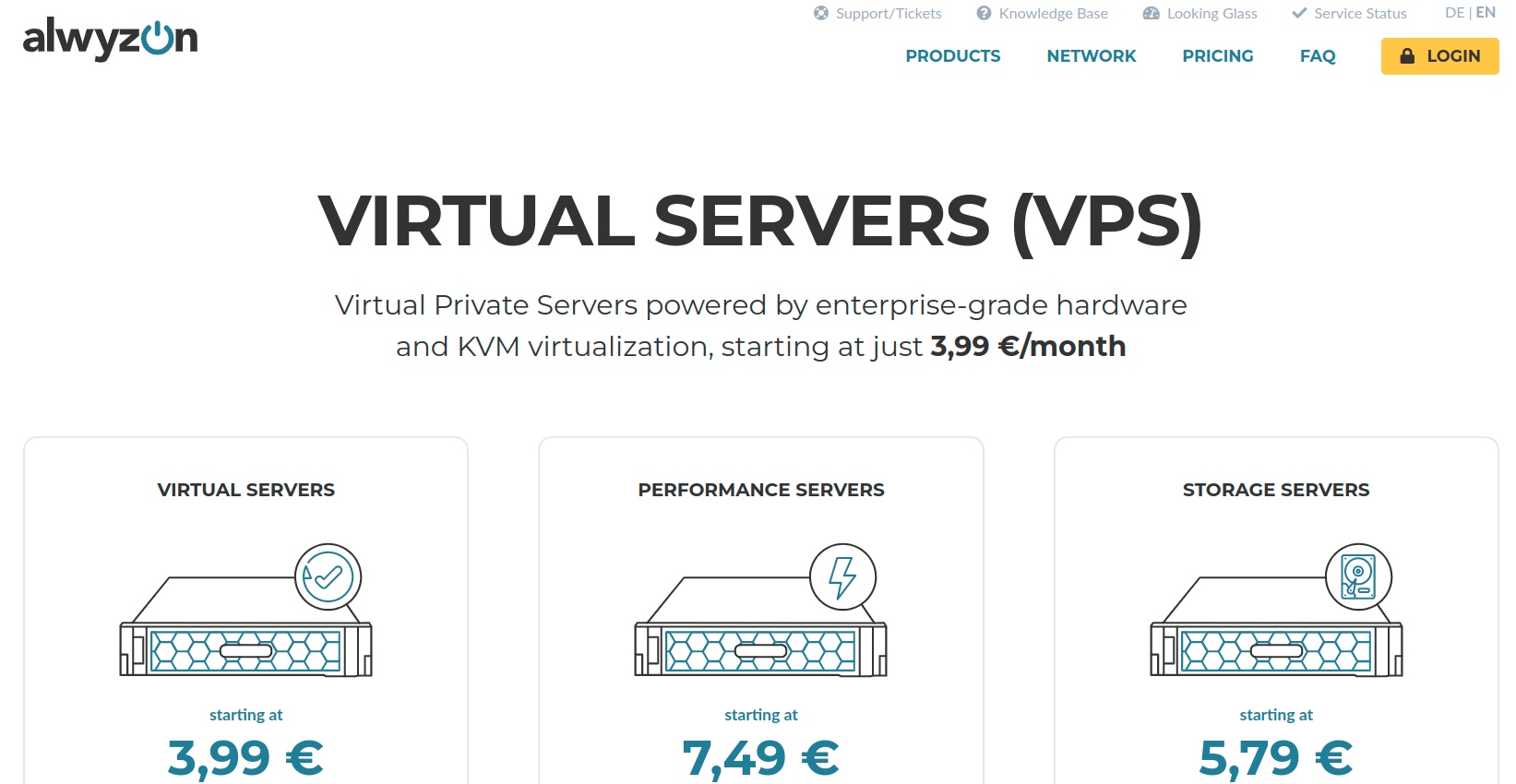This screenshot has width=1516, height=784.
Task: Click the Virtual Servers (VPS) main heading
Action: coord(760,222)
